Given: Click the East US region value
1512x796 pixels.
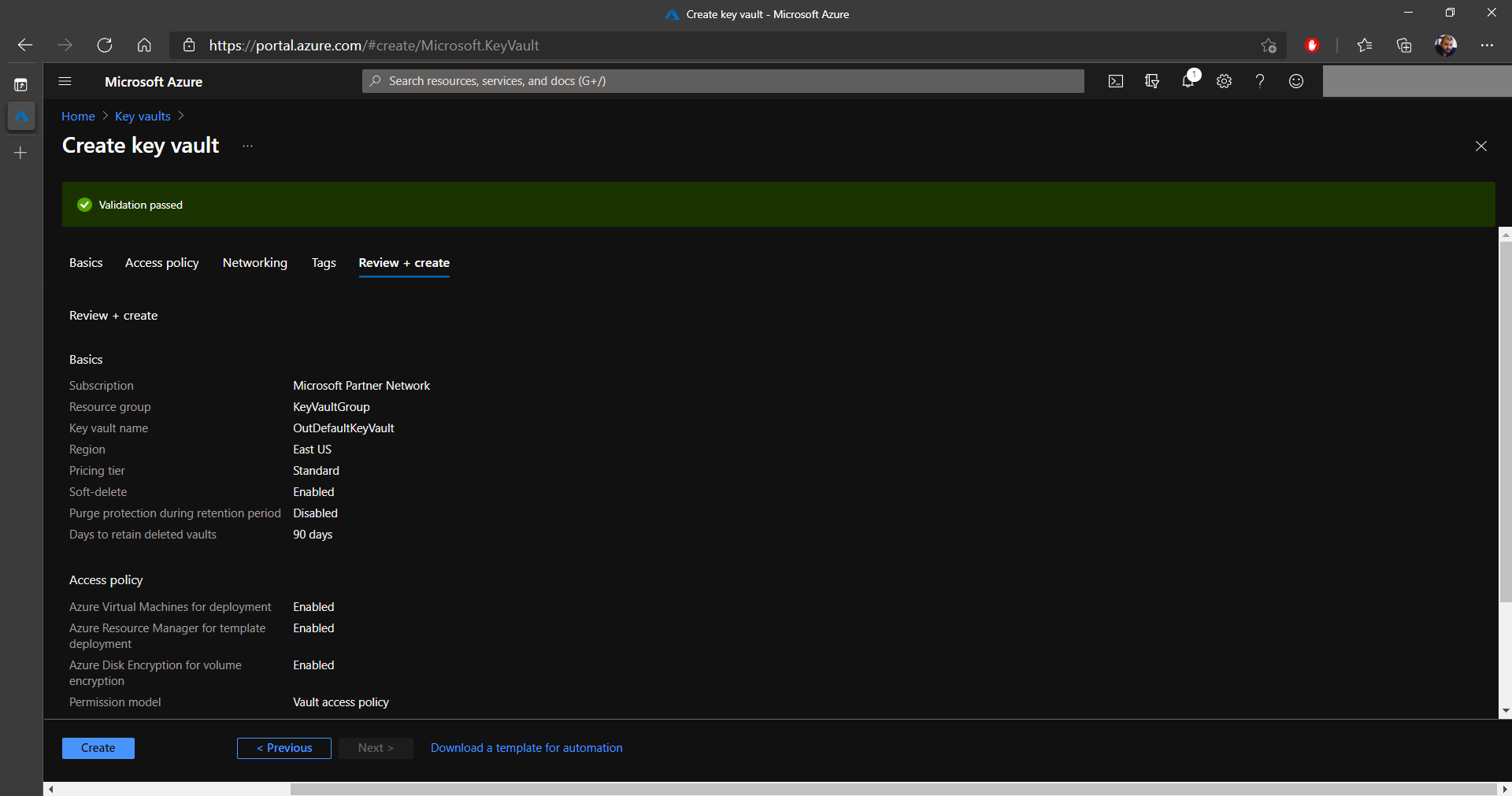Looking at the screenshot, I should (x=313, y=450).
